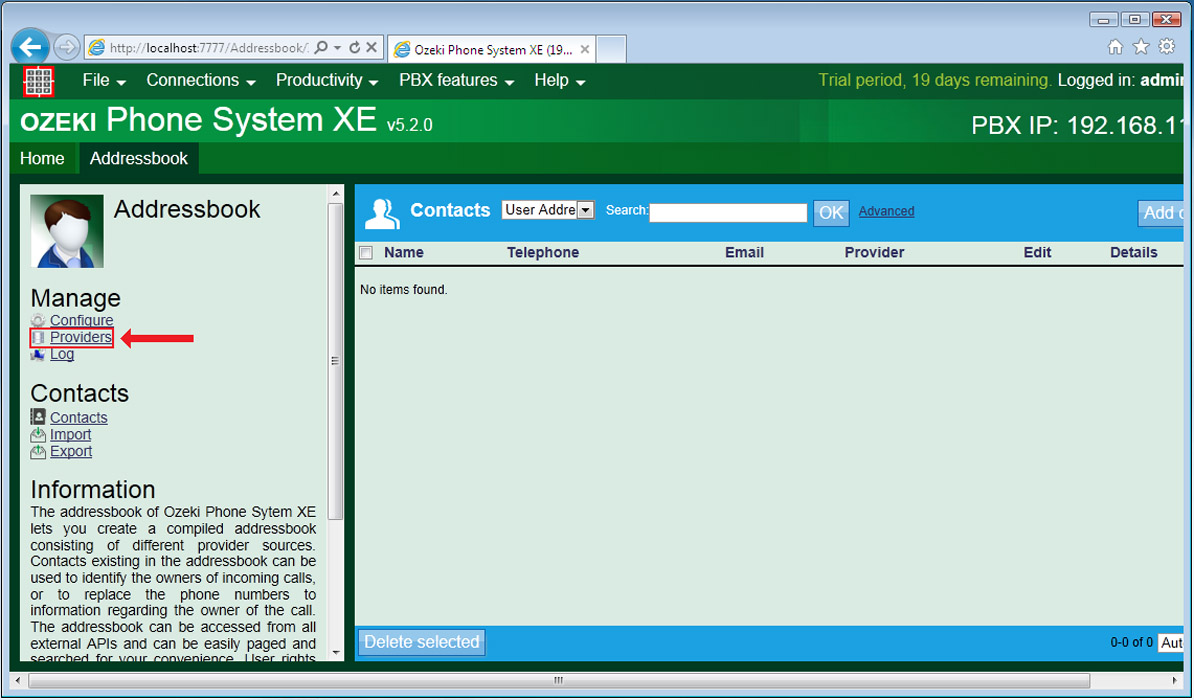The height and width of the screenshot is (700, 1194).
Task: Refresh the page in address bar
Action: pos(354,48)
